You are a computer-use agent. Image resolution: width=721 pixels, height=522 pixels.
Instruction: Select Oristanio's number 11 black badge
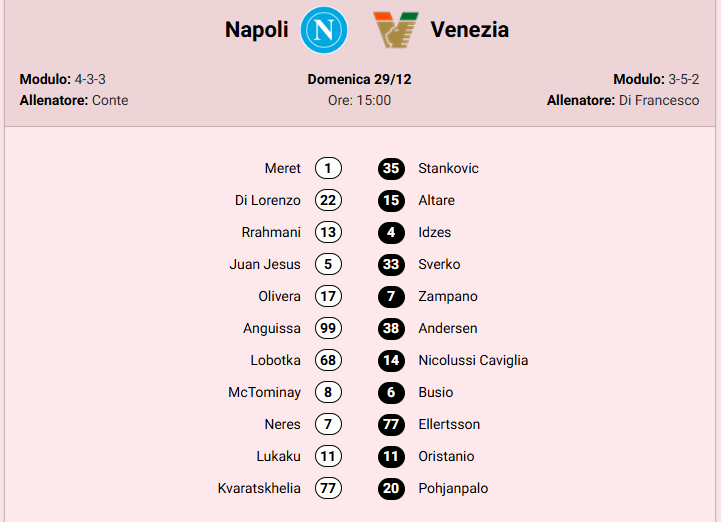click(391, 456)
